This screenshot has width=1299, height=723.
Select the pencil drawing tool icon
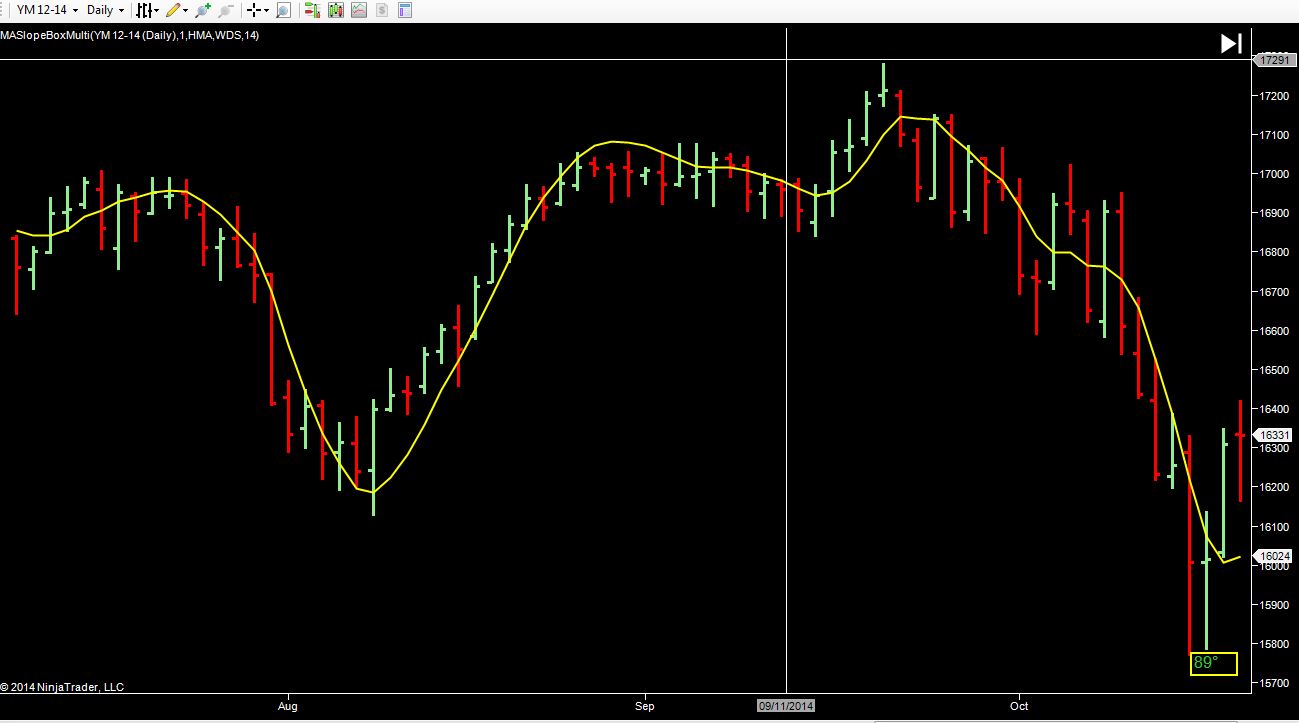point(173,10)
